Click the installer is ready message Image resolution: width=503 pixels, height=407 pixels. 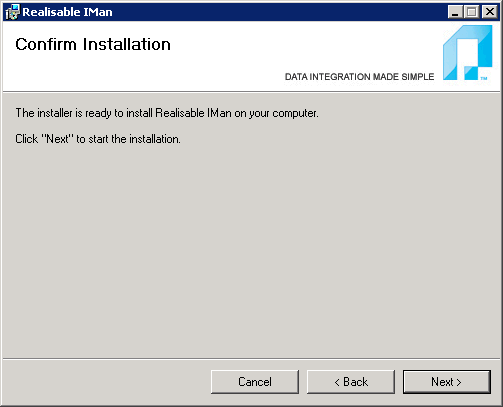[x=167, y=113]
